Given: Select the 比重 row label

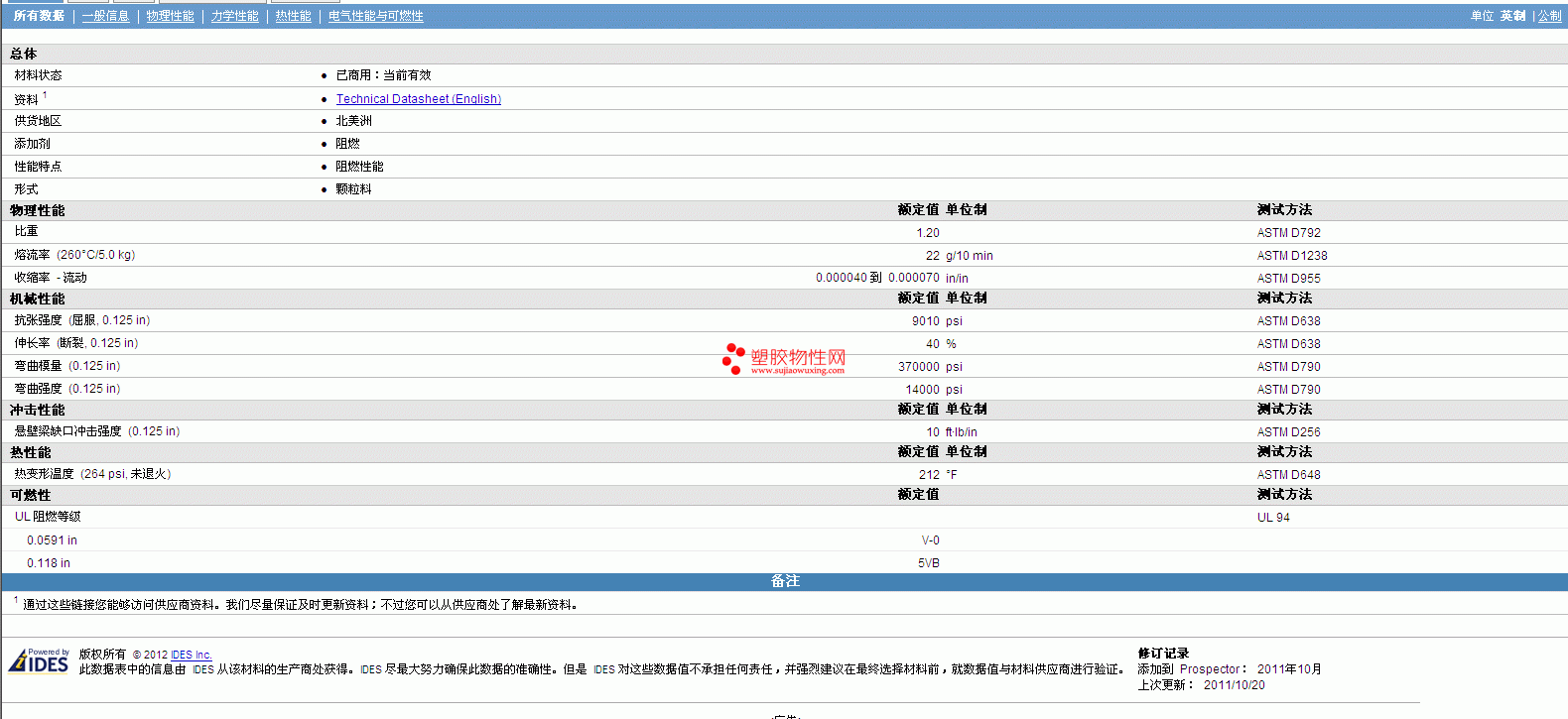Looking at the screenshot, I should tap(26, 231).
